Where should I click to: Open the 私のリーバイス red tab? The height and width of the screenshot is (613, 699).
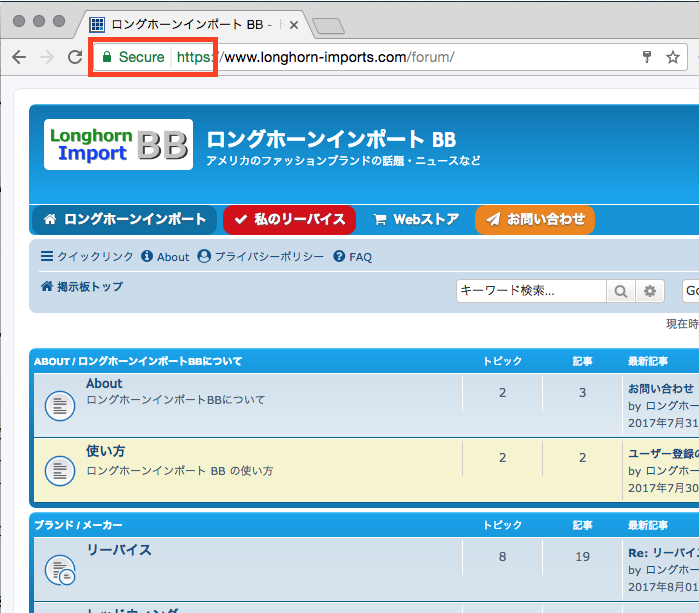pyautogui.click(x=289, y=219)
